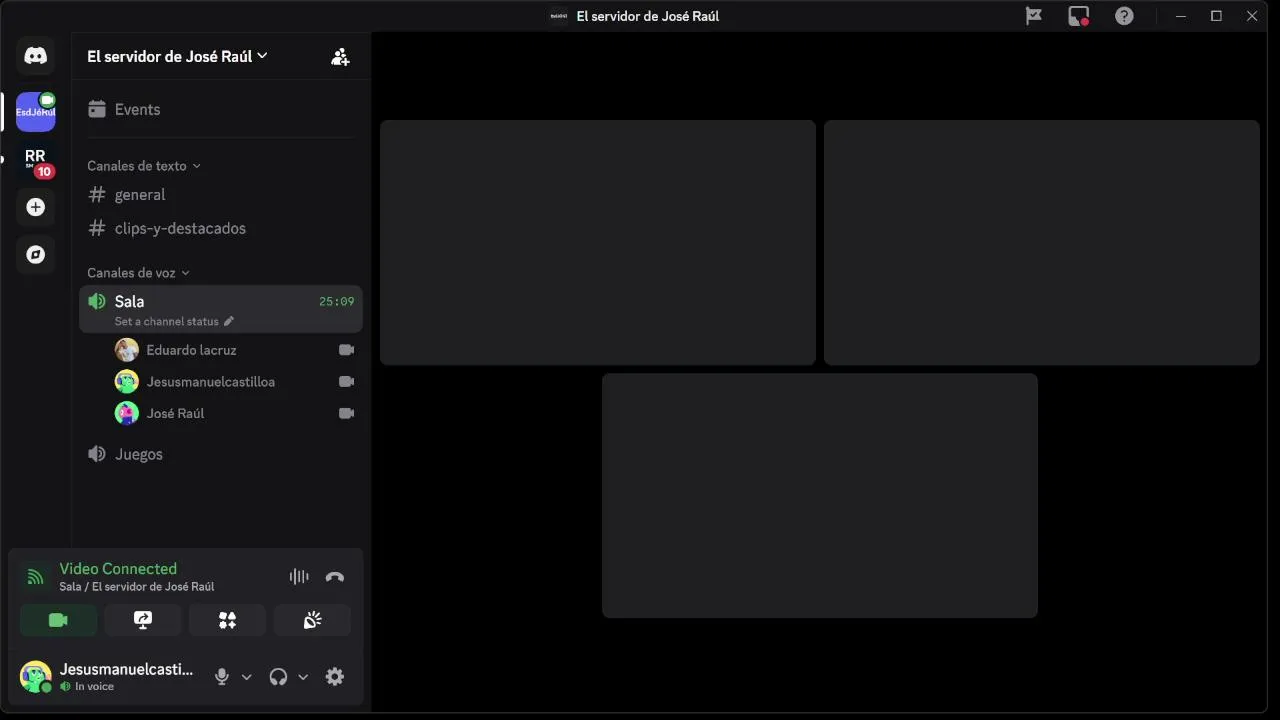Collapse the Canales de texto category

click(x=143, y=166)
